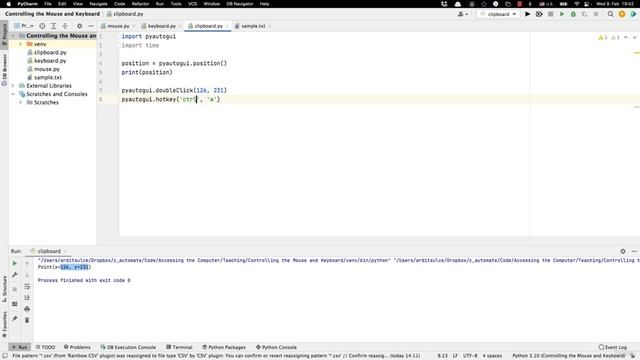
Task: Open the DB Navigator menu
Action: tap(240, 4)
